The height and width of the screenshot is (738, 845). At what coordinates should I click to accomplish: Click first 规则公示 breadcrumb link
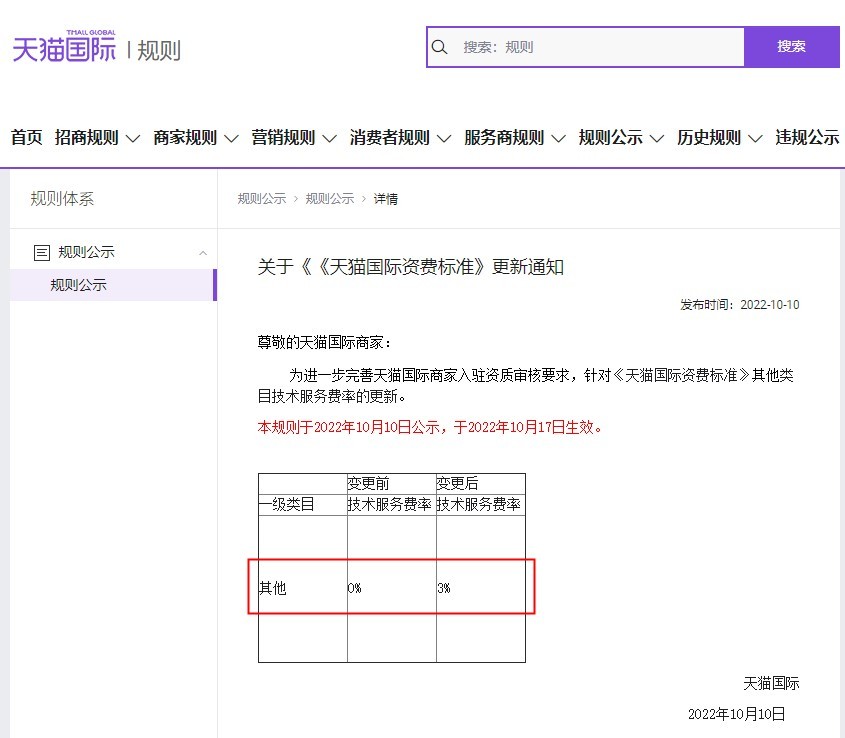coord(262,199)
